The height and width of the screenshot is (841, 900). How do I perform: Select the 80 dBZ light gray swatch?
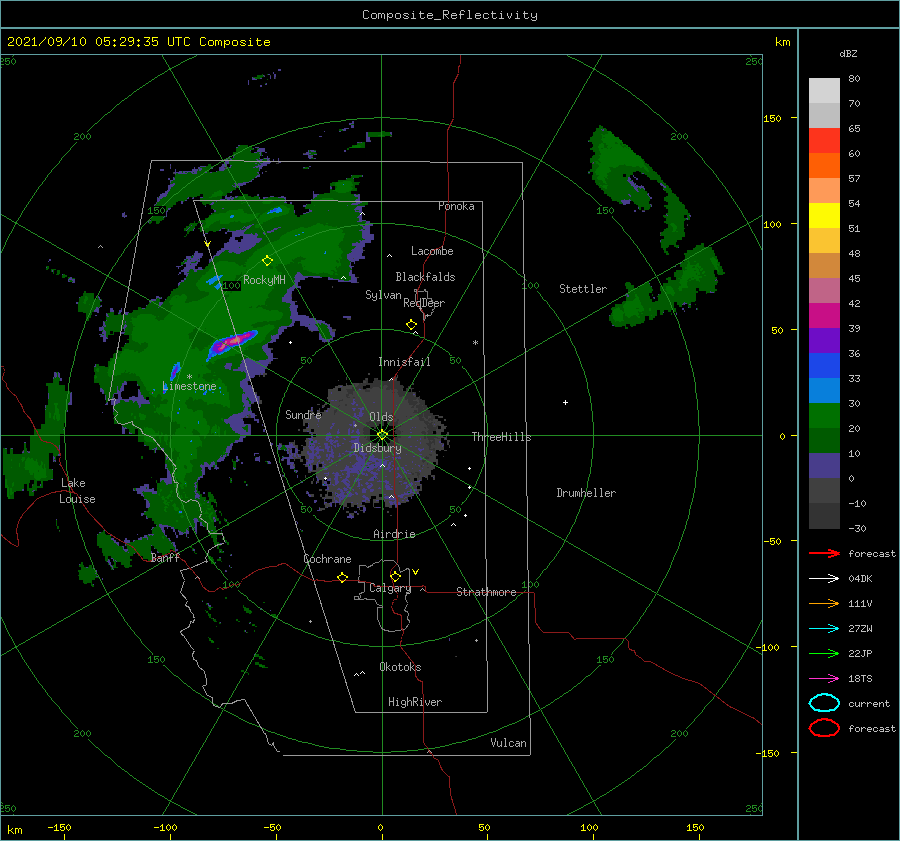point(824,90)
